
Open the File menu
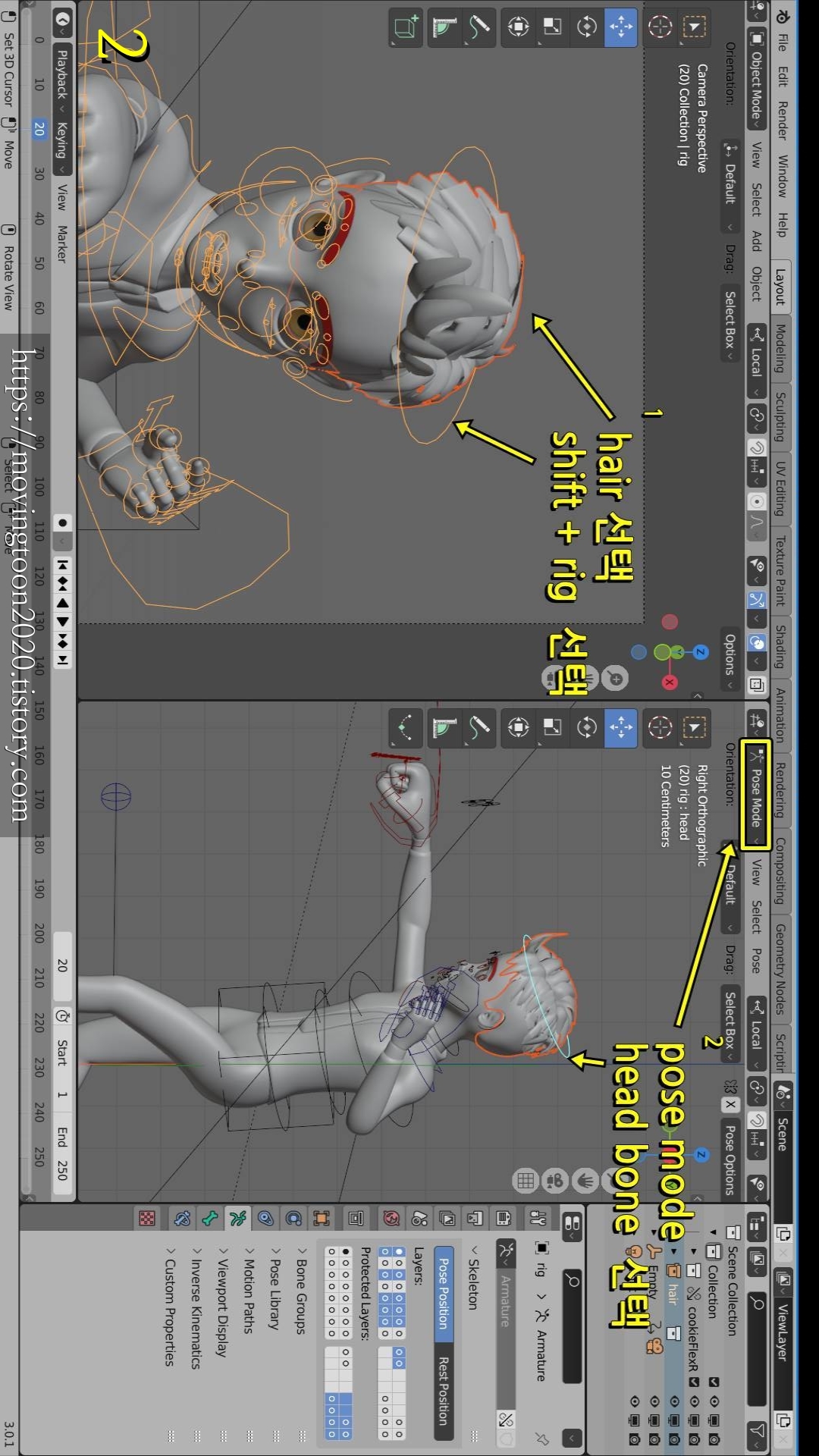click(783, 43)
